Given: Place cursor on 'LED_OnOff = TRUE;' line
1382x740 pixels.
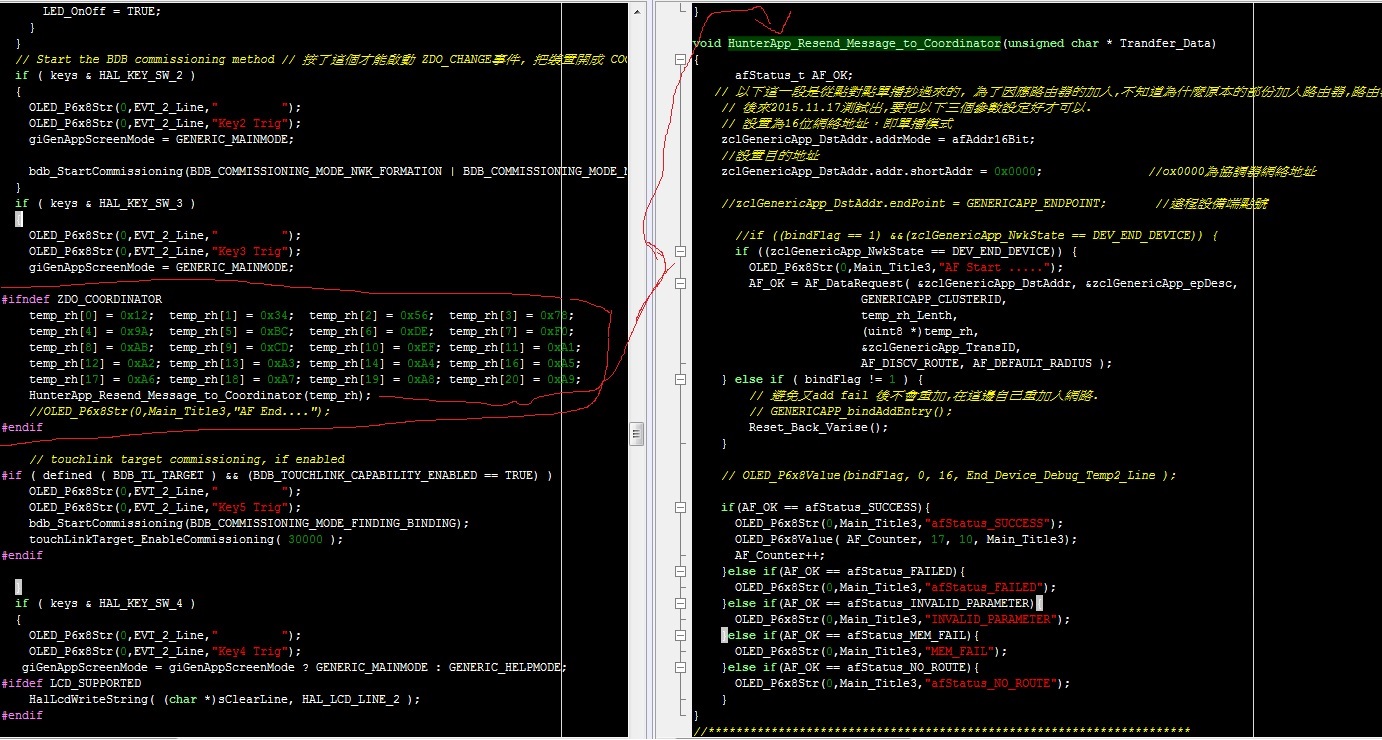Looking at the screenshot, I should pos(101,11).
